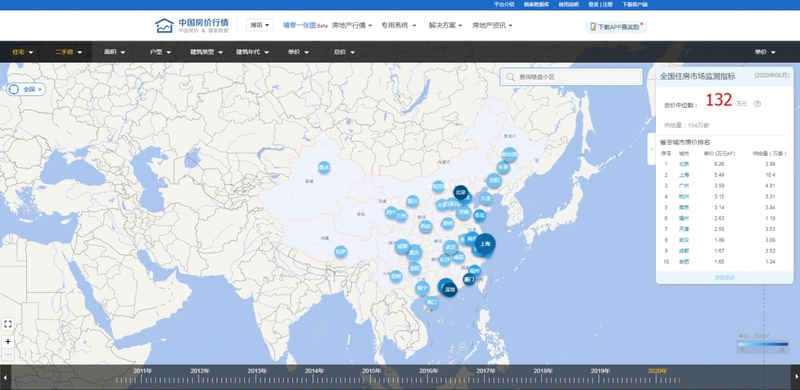800x390 pixels.
Task: Jump to 2016年 on the timeline
Action: click(x=429, y=371)
